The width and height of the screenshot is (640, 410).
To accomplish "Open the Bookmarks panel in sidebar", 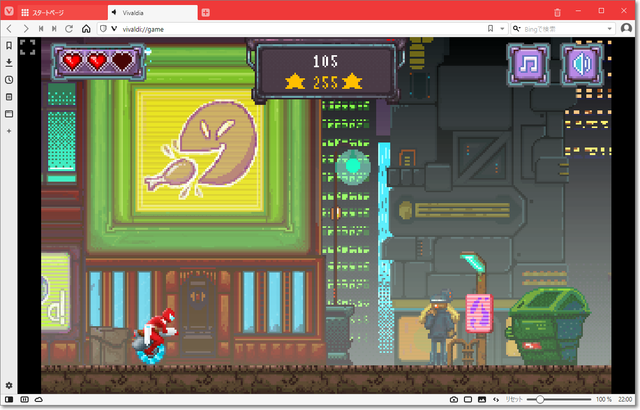I will pos(9,46).
